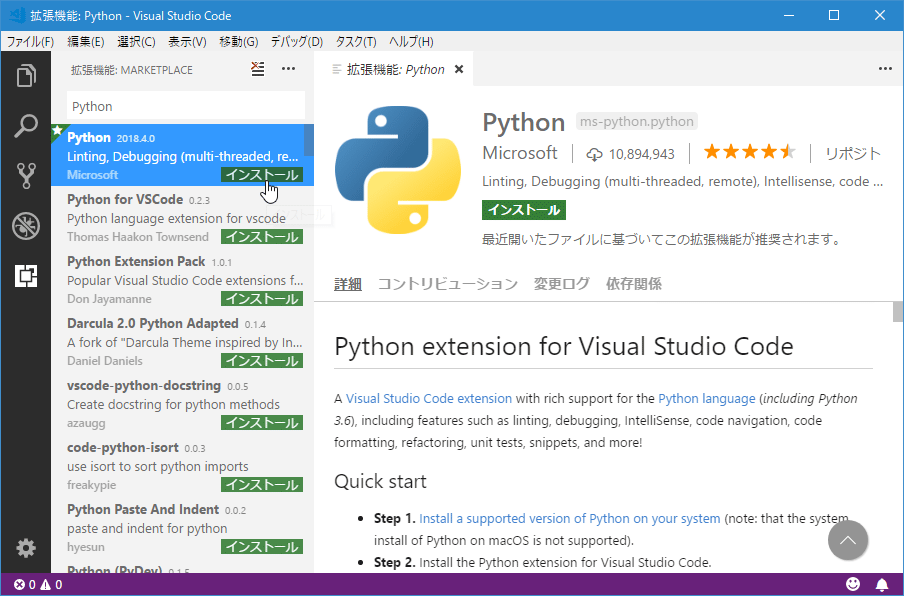Open the Manage gear menu
The height and width of the screenshot is (596, 904).
(x=26, y=548)
